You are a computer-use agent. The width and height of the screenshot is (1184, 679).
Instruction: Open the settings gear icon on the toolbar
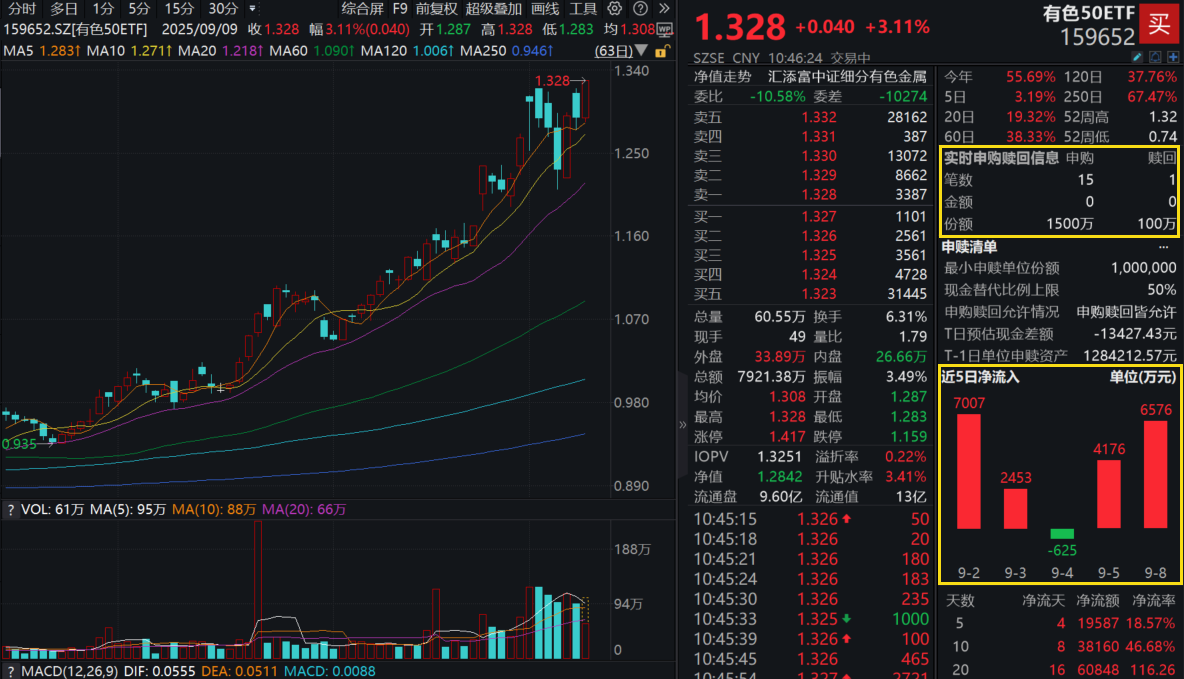coord(615,8)
